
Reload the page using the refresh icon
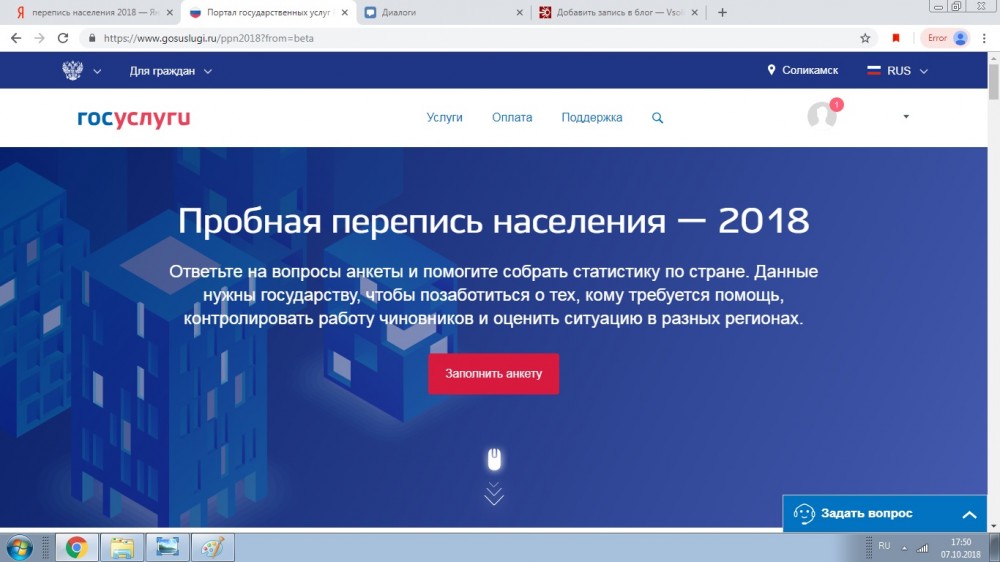pos(63,38)
